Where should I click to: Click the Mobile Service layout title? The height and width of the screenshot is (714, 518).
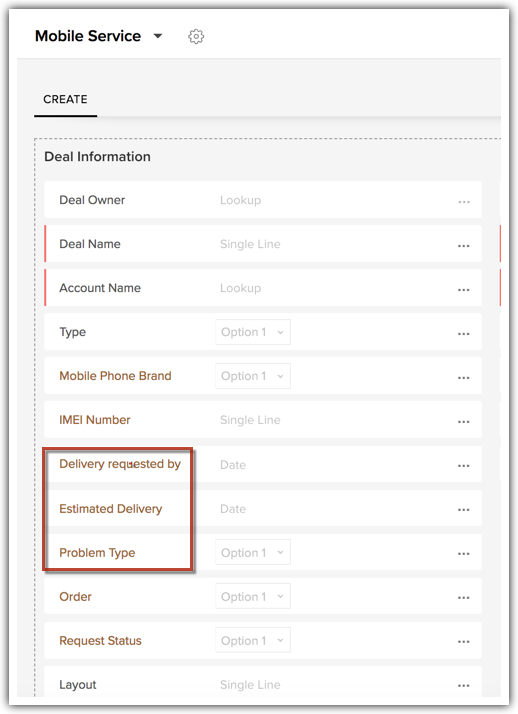pos(88,36)
